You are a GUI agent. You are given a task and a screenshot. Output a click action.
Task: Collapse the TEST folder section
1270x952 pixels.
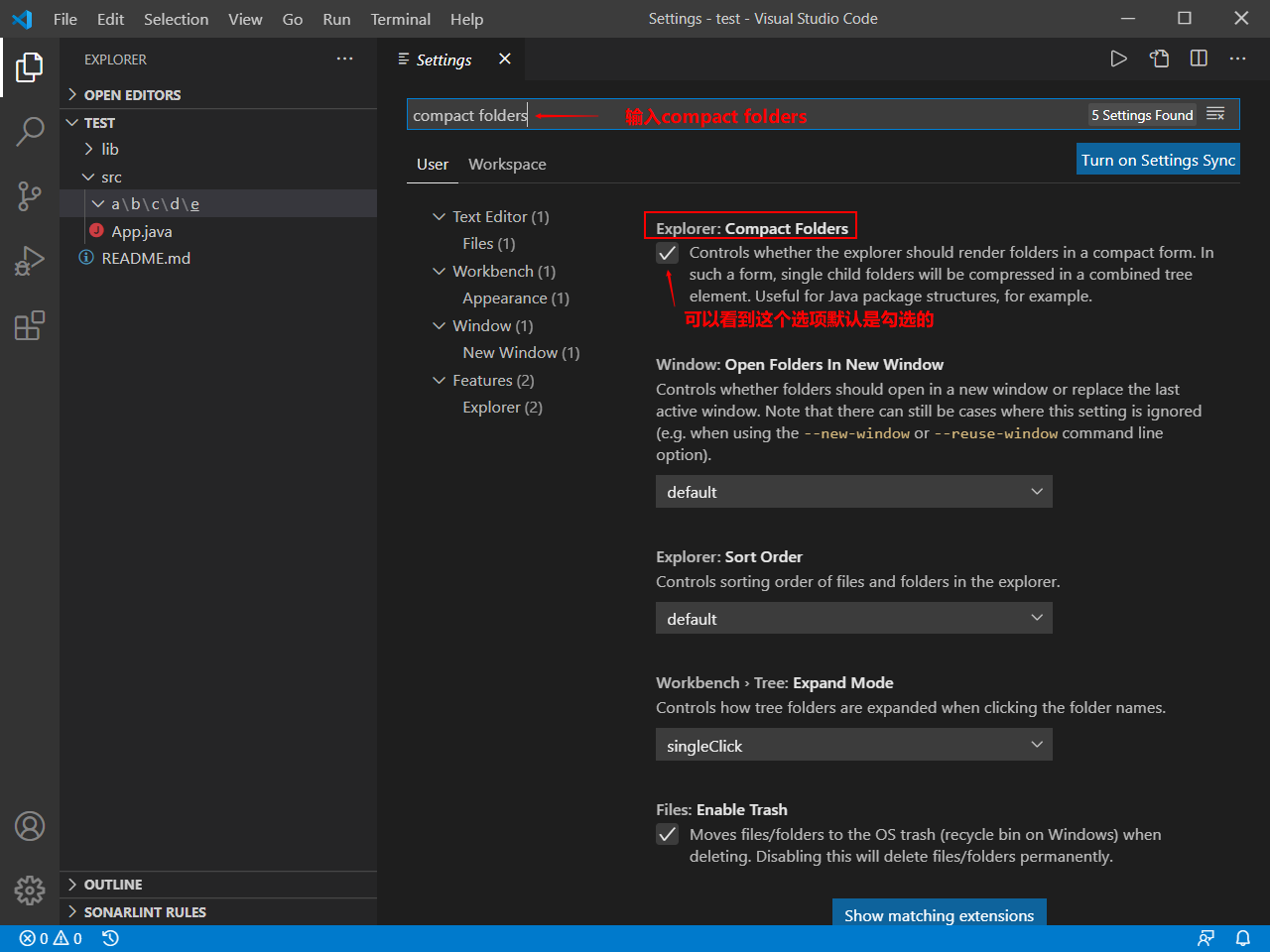[x=218, y=123]
